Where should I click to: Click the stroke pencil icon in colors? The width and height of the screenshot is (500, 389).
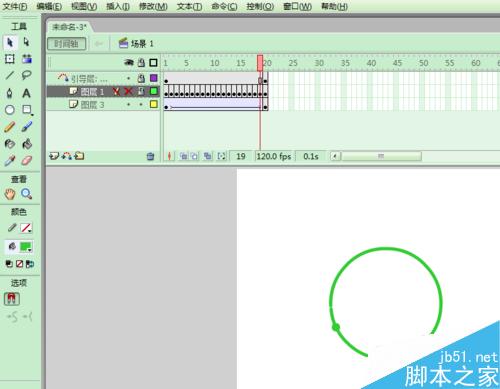(12, 228)
